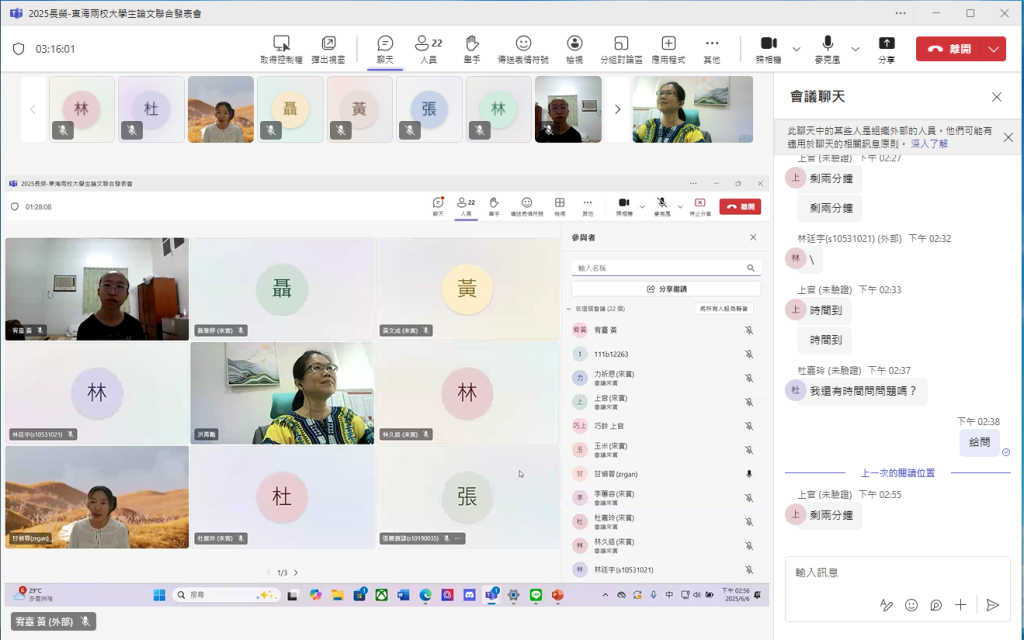Open People (人員) in shared window toolbar
1024x640 pixels.
466,206
